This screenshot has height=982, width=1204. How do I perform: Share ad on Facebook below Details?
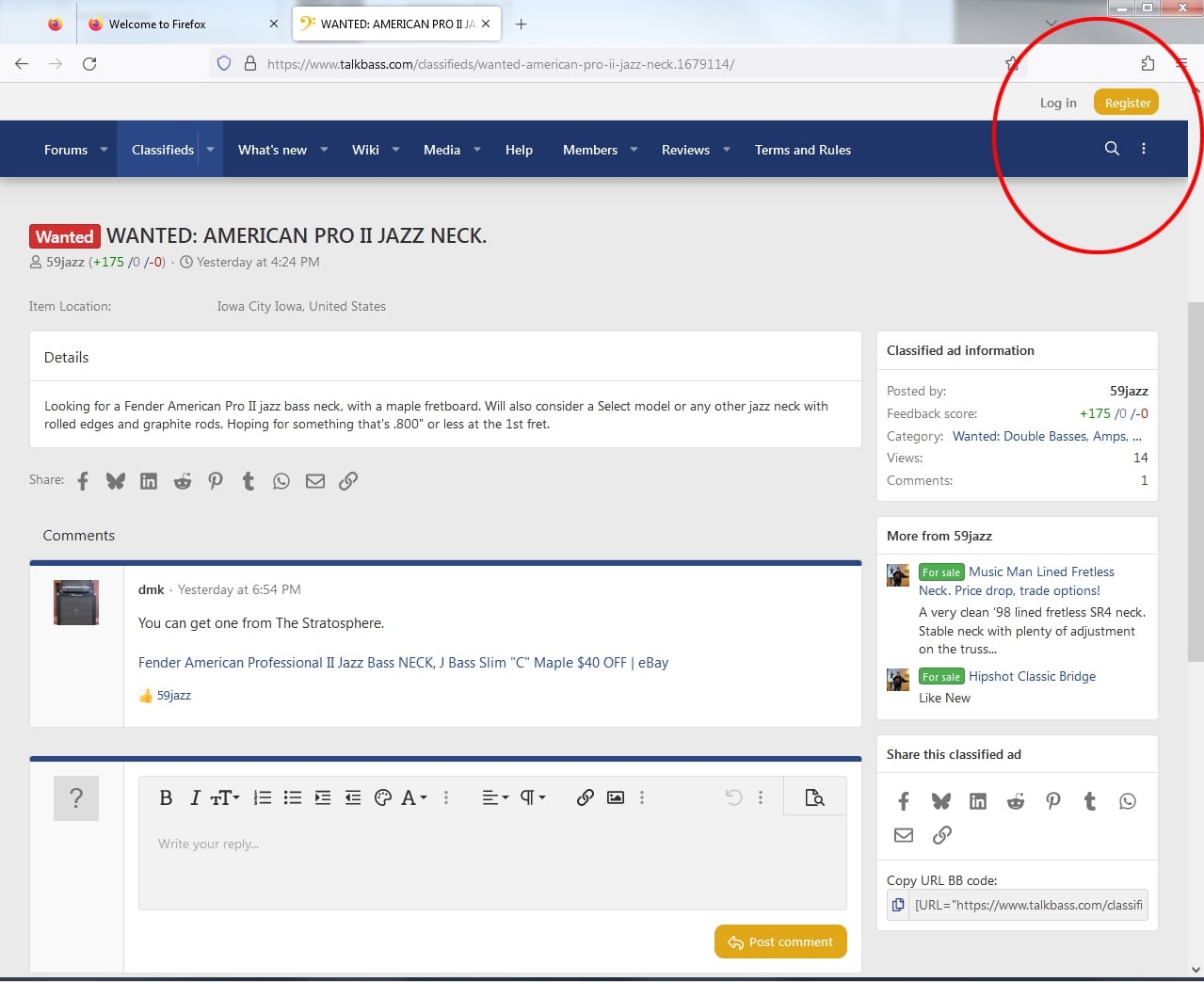pos(83,481)
